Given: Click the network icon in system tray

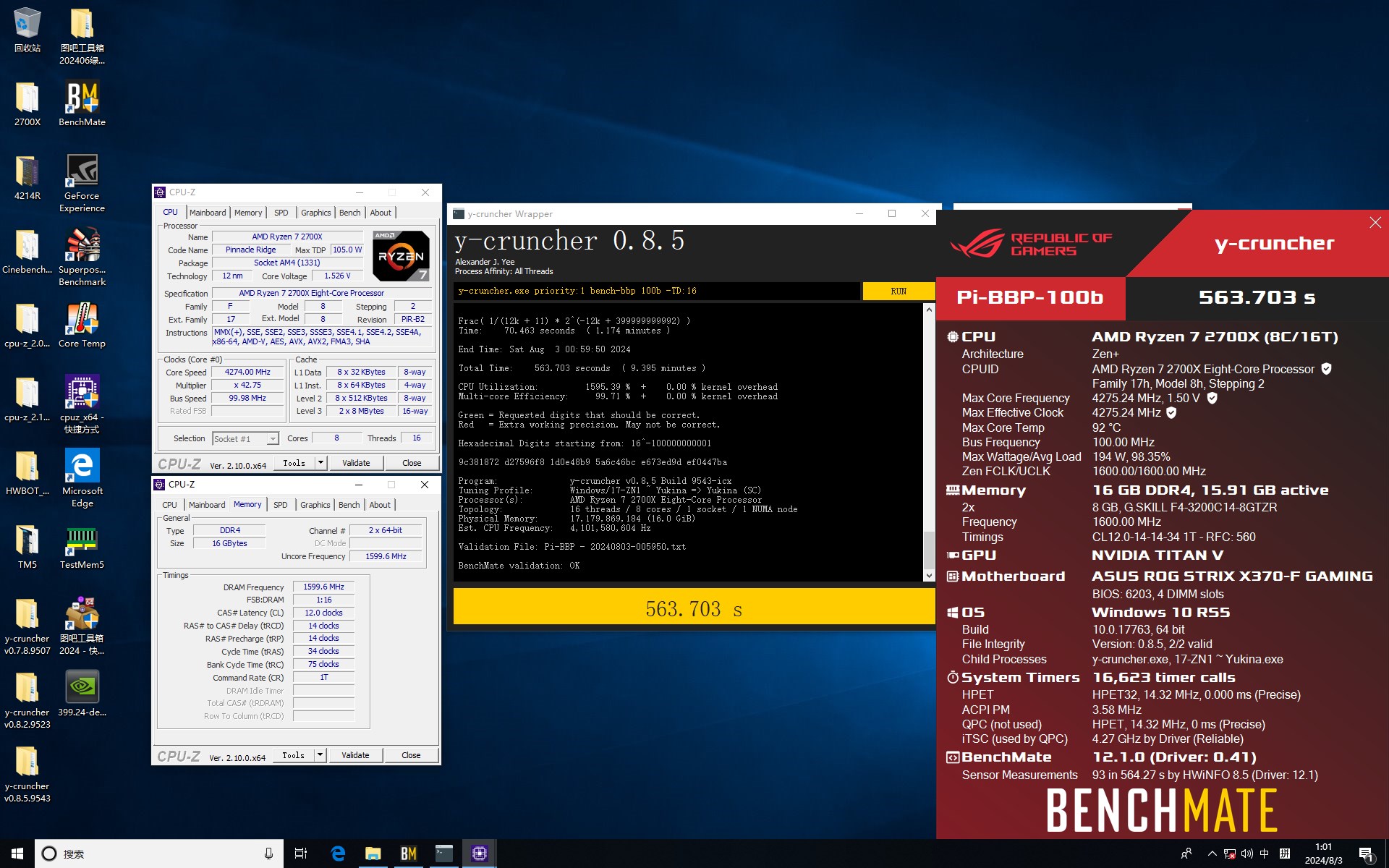Looking at the screenshot, I should point(1229,854).
